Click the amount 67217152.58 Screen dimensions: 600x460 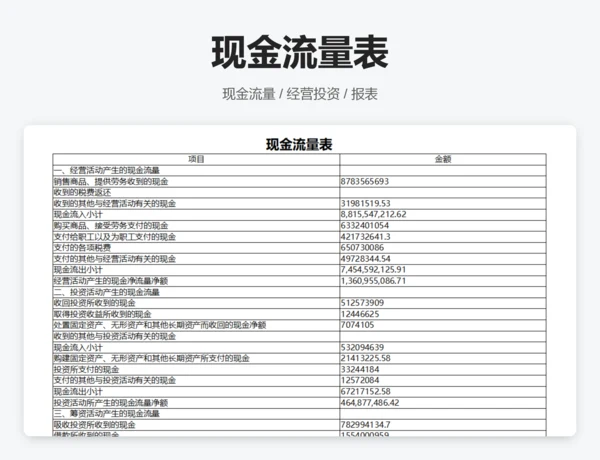365,391
